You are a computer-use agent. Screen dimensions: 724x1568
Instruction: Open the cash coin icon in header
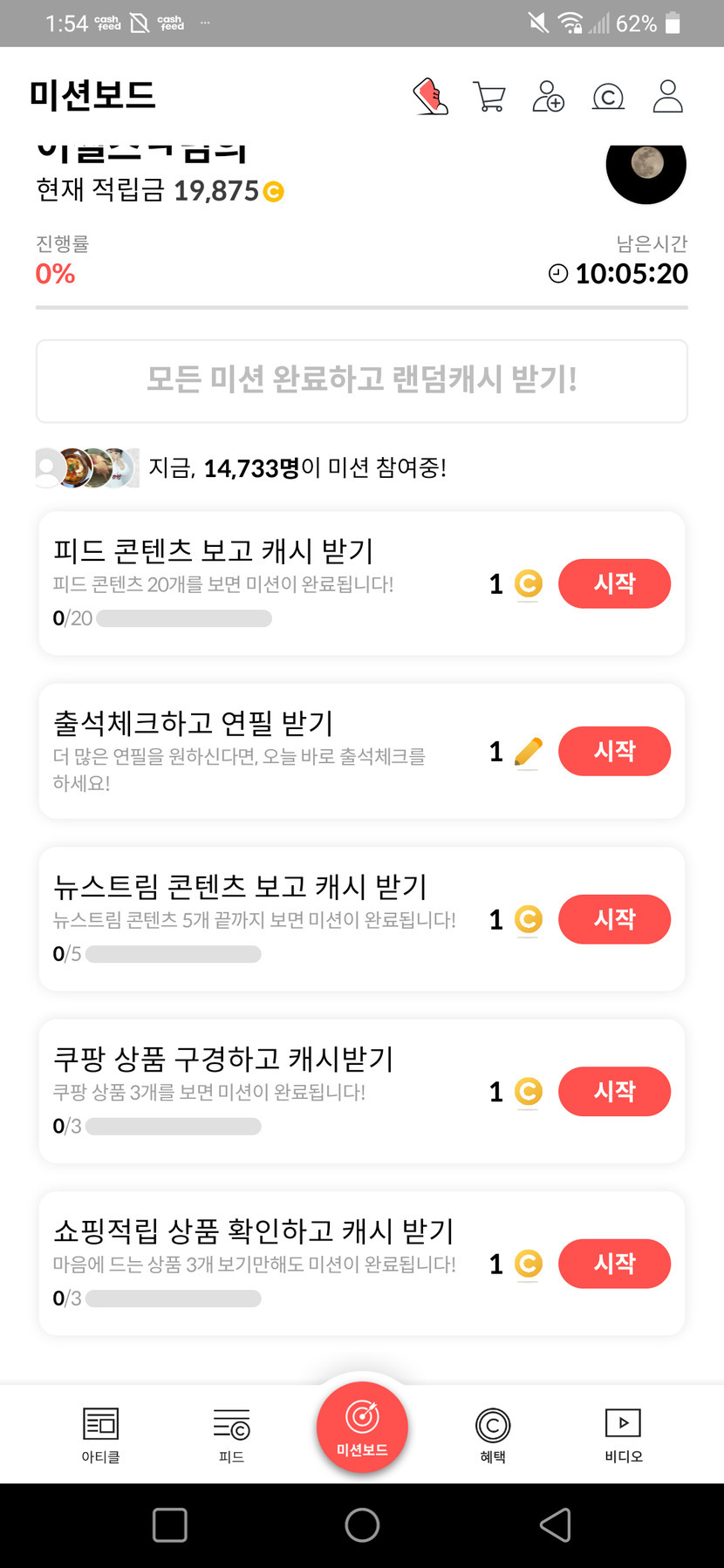608,96
